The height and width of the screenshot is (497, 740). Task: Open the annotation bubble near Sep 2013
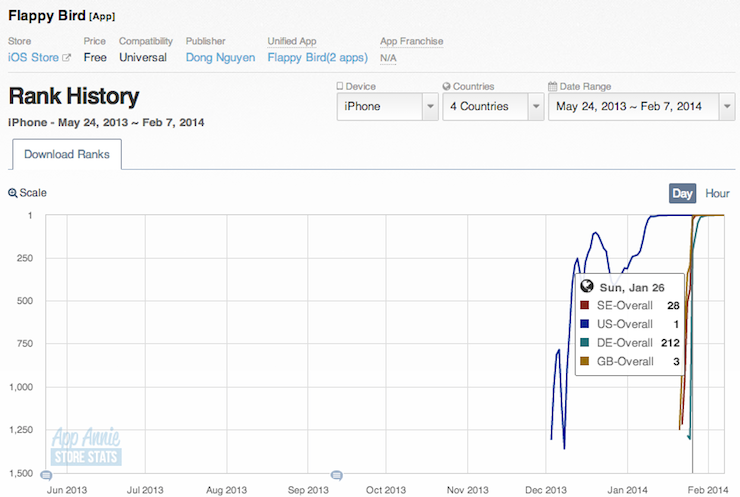pyautogui.click(x=336, y=474)
